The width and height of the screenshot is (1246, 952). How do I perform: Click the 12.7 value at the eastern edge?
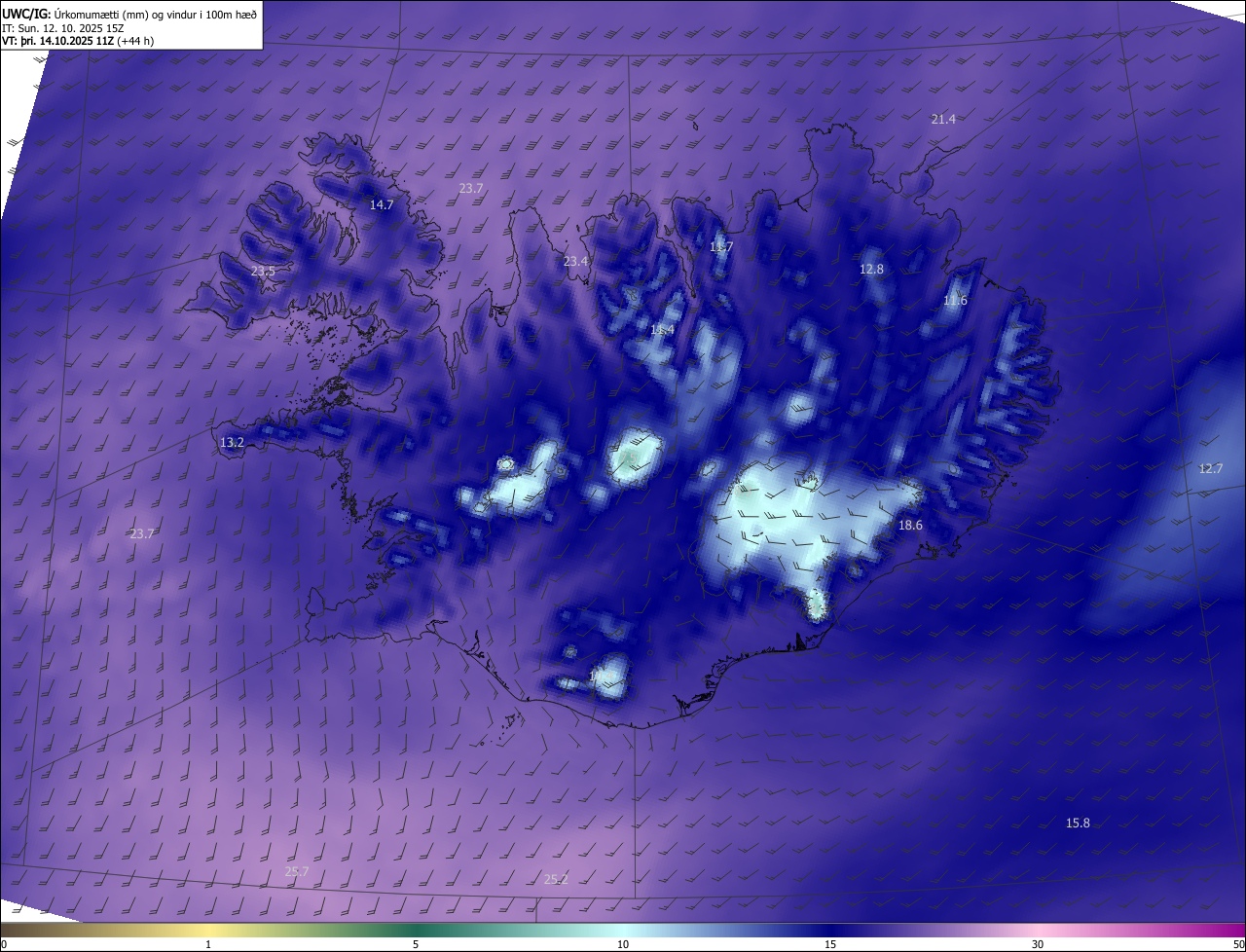coord(1210,468)
